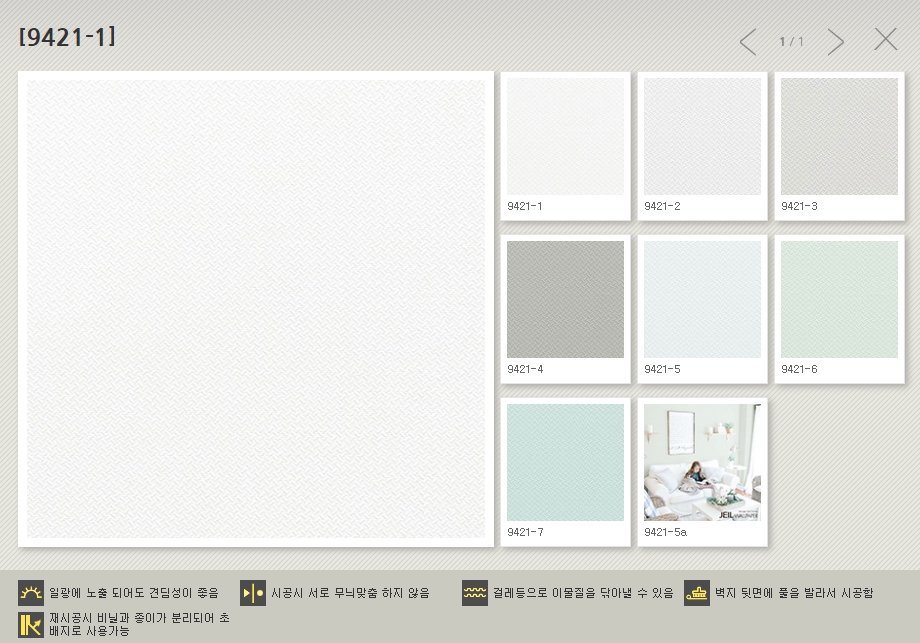Click the large 9421-1 preview image
This screenshot has height=643, width=920.
(x=256, y=309)
